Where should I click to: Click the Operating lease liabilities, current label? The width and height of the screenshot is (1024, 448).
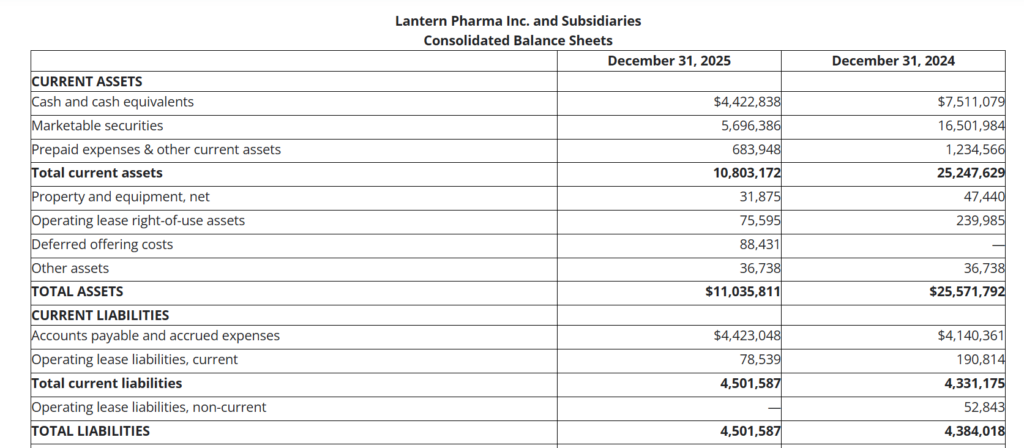pyautogui.click(x=135, y=359)
